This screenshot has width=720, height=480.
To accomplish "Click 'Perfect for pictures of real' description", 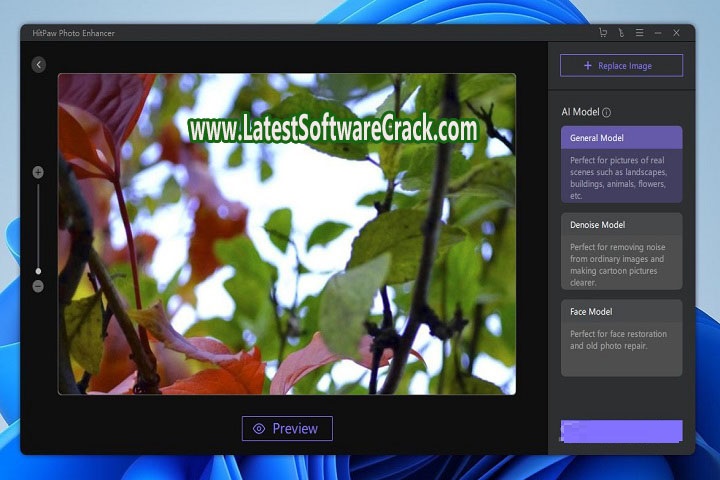I will pyautogui.click(x=619, y=178).
